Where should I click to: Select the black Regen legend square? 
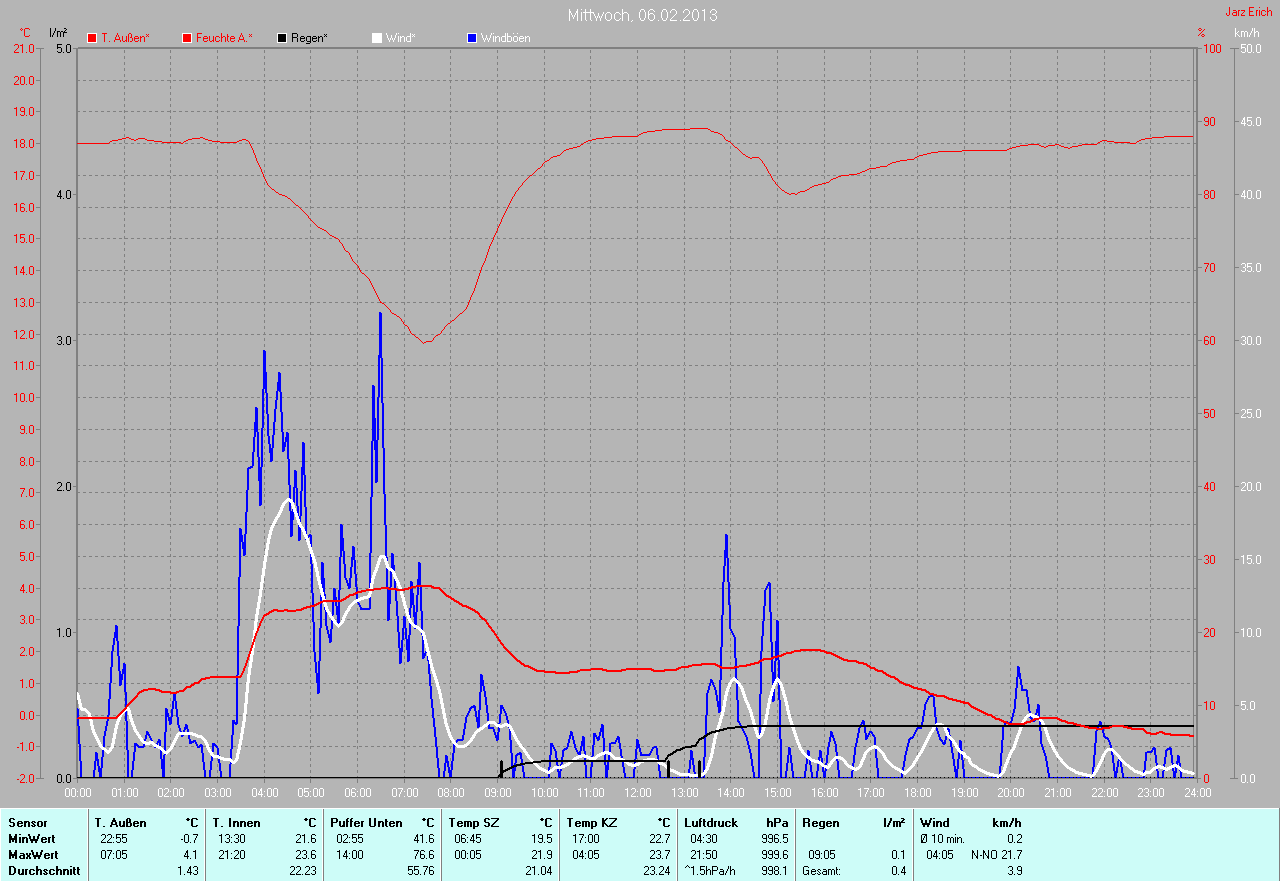point(282,38)
